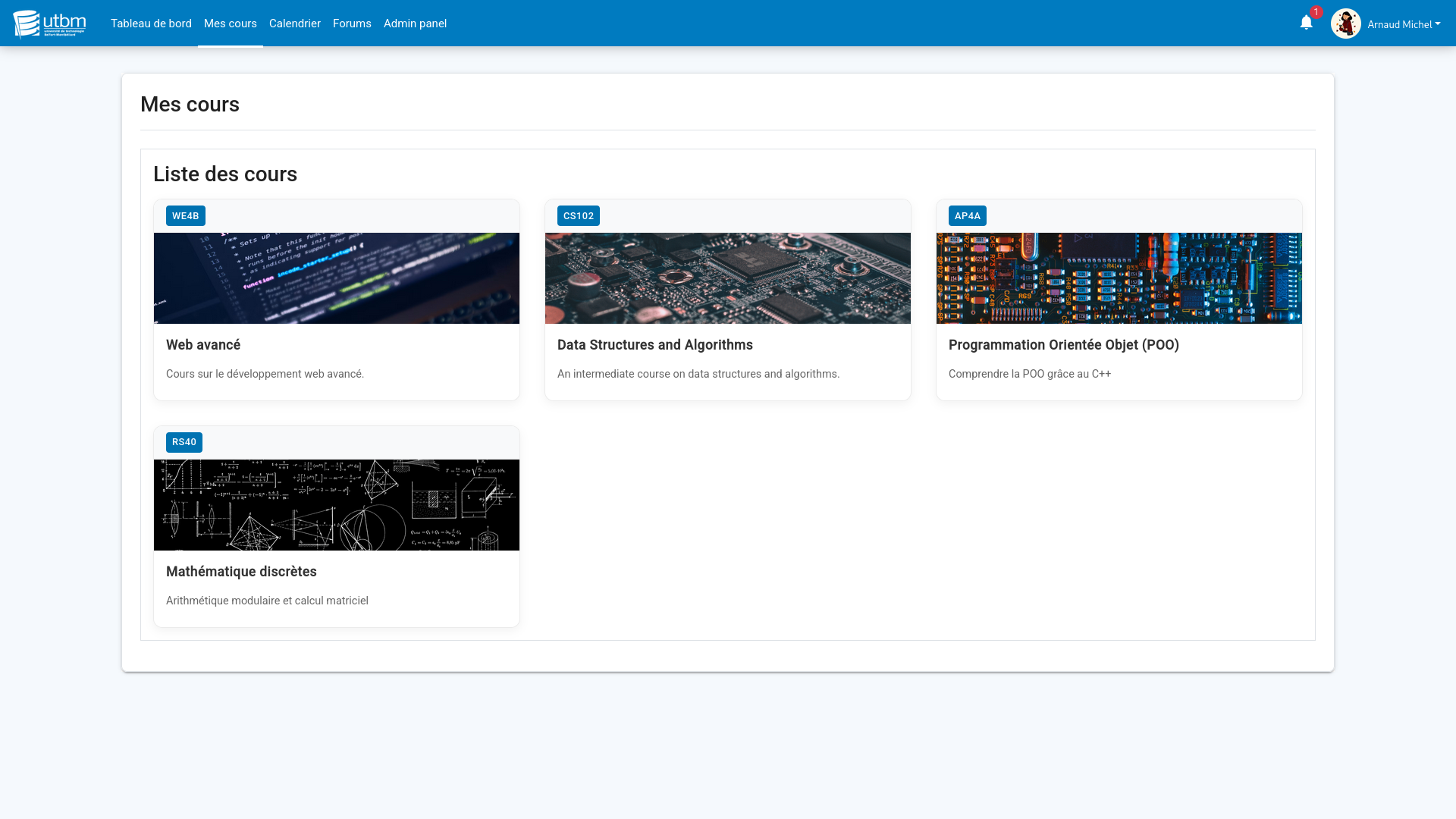Click the RS40 course badge
This screenshot has width=1456, height=819.
184,442
